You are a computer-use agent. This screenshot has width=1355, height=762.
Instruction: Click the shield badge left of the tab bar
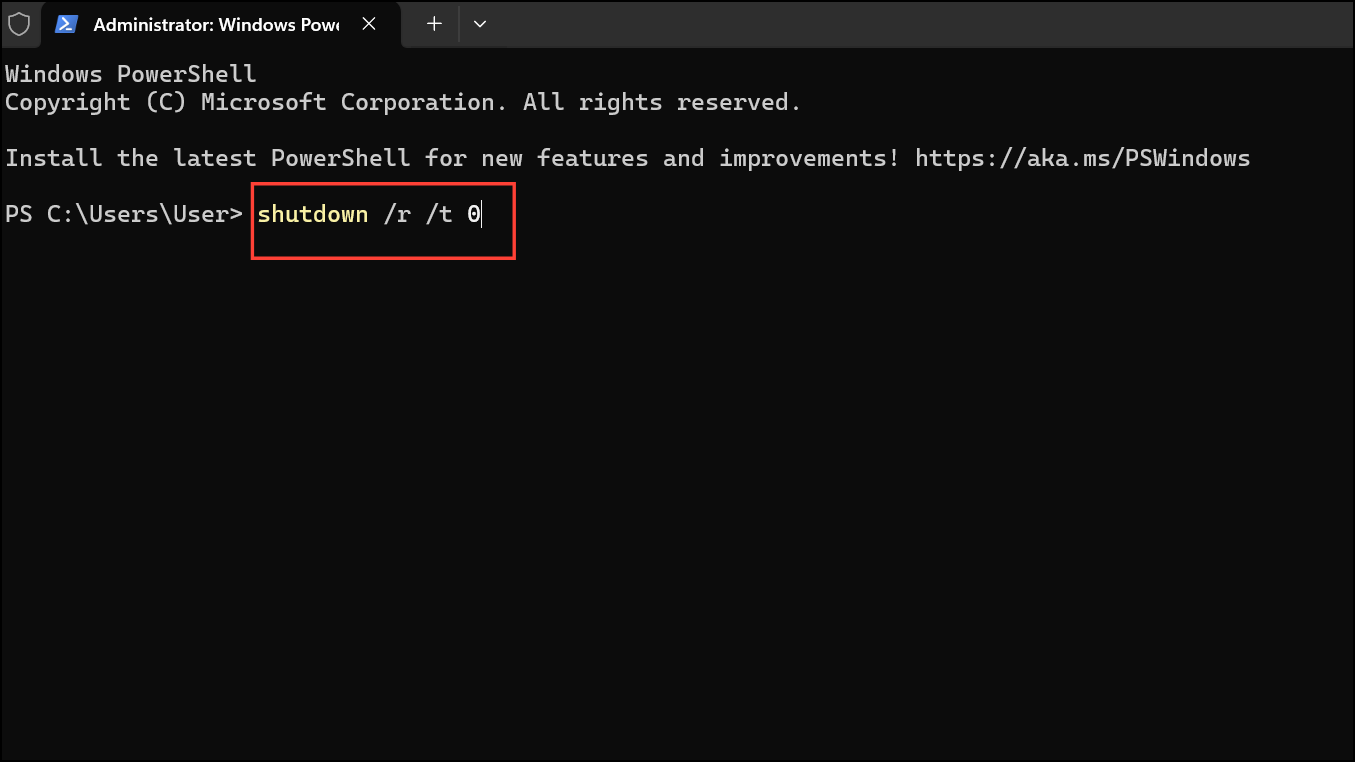20,24
